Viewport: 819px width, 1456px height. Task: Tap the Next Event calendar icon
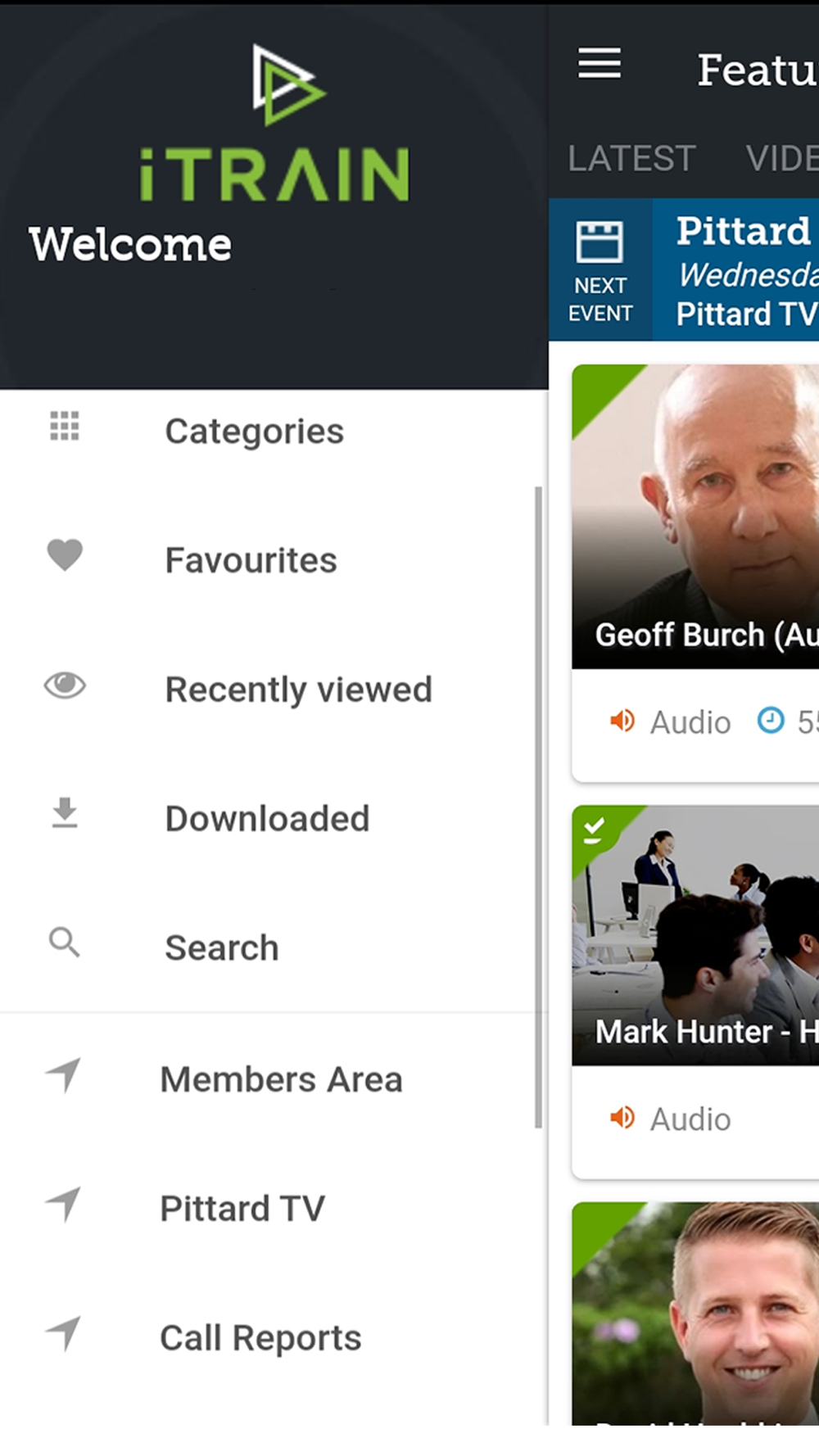click(x=600, y=242)
